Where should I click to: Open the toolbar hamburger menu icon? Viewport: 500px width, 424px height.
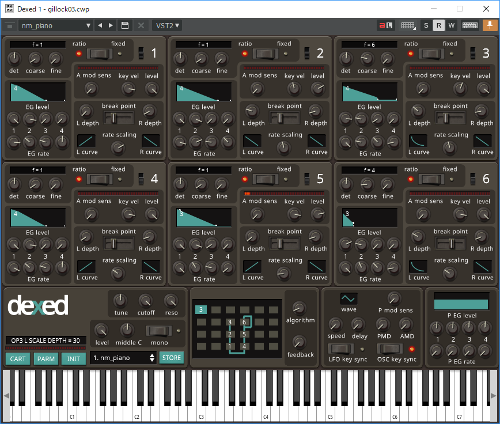pos(10,26)
